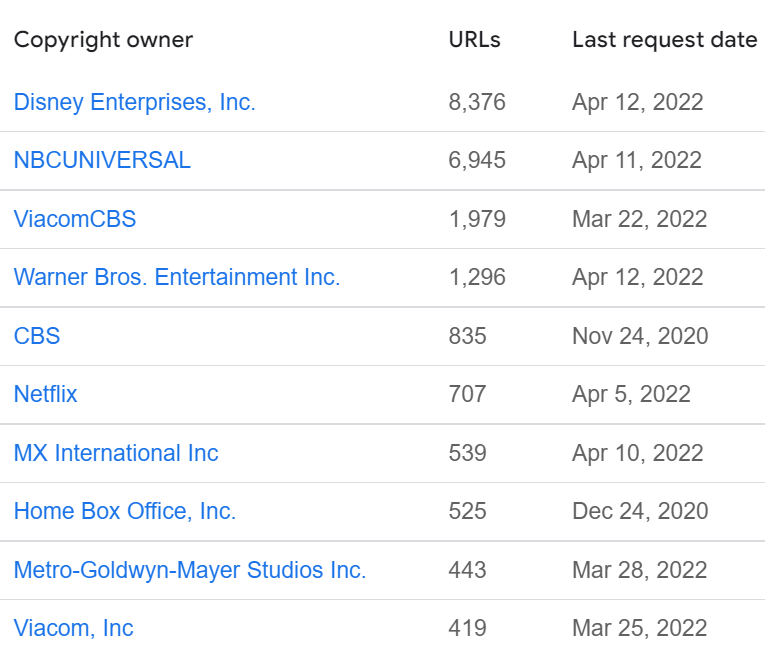Image resolution: width=765 pixels, height=650 pixels.
Task: Click the Dec 24, 2020 date cell
Action: 640,511
